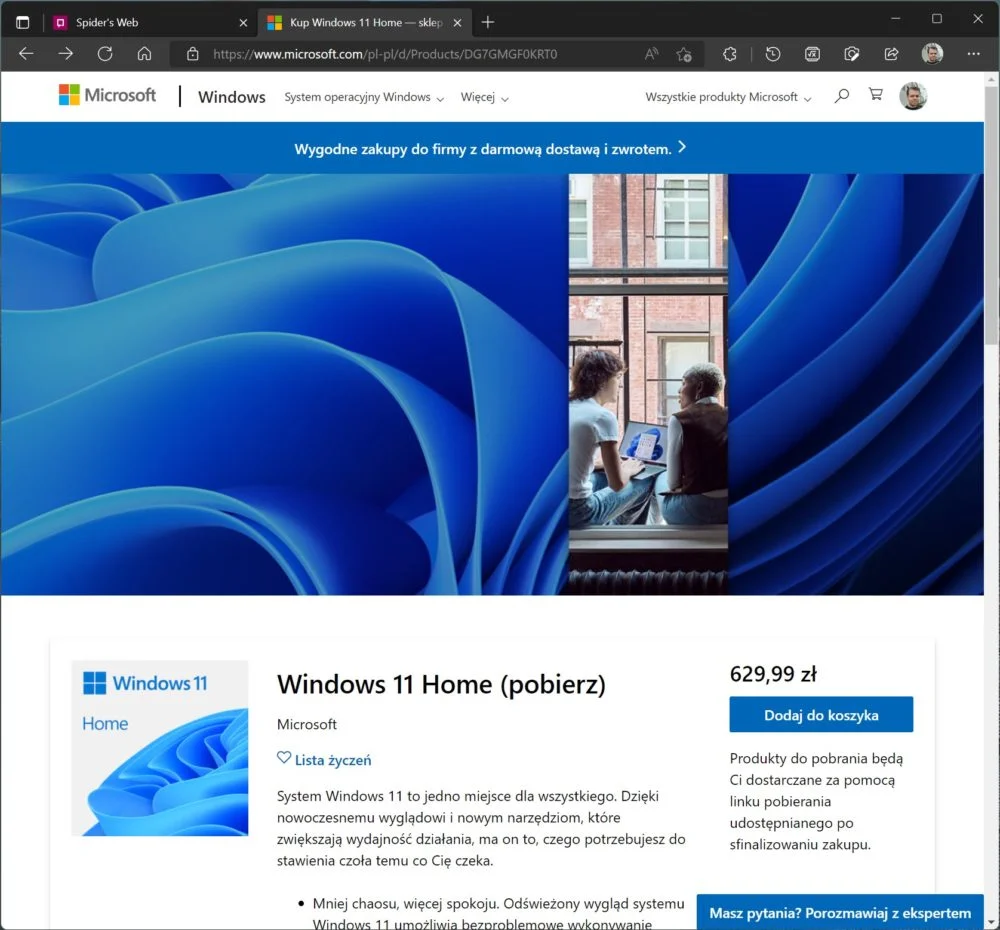Screen dimensions: 1000x930
Task: Open Wszystkie produkty Microsoft dropdown
Action: [728, 98]
